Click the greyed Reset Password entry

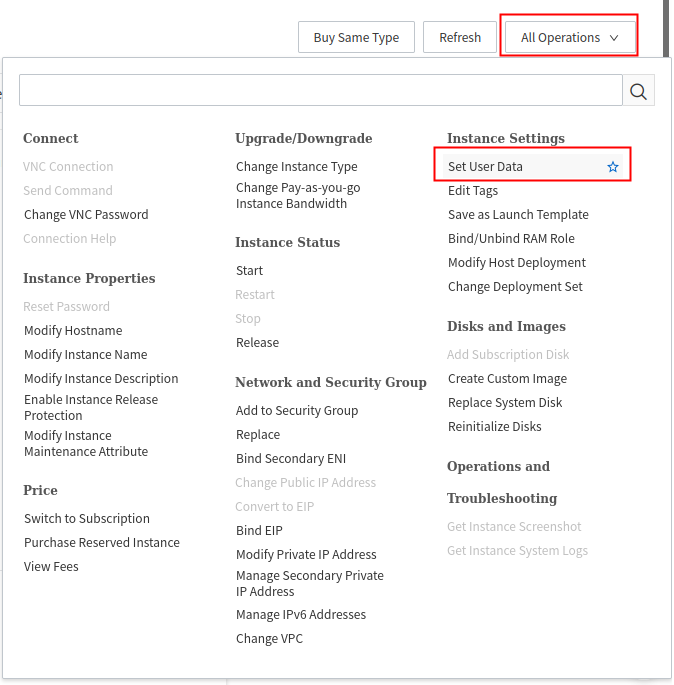click(66, 307)
